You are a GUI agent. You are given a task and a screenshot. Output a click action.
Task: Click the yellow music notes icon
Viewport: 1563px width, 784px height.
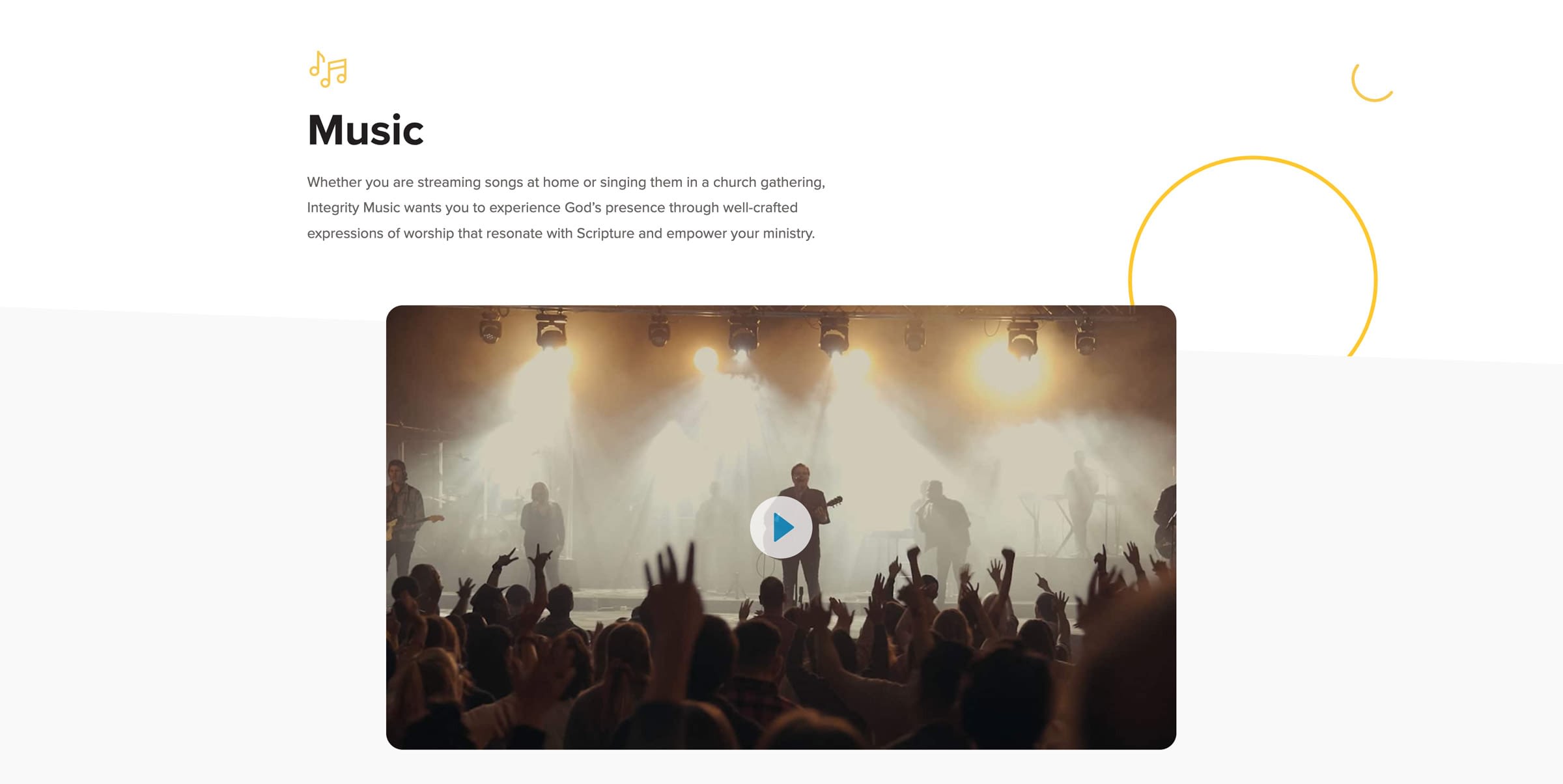[x=328, y=69]
